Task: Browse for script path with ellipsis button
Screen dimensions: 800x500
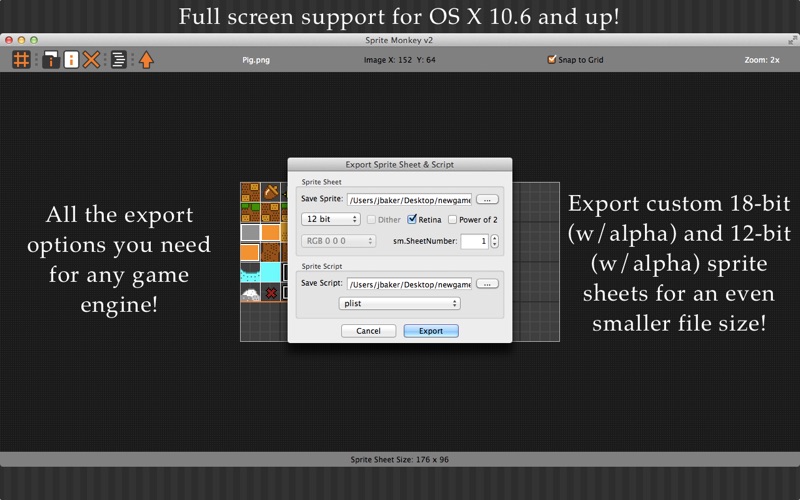Action: coord(487,284)
